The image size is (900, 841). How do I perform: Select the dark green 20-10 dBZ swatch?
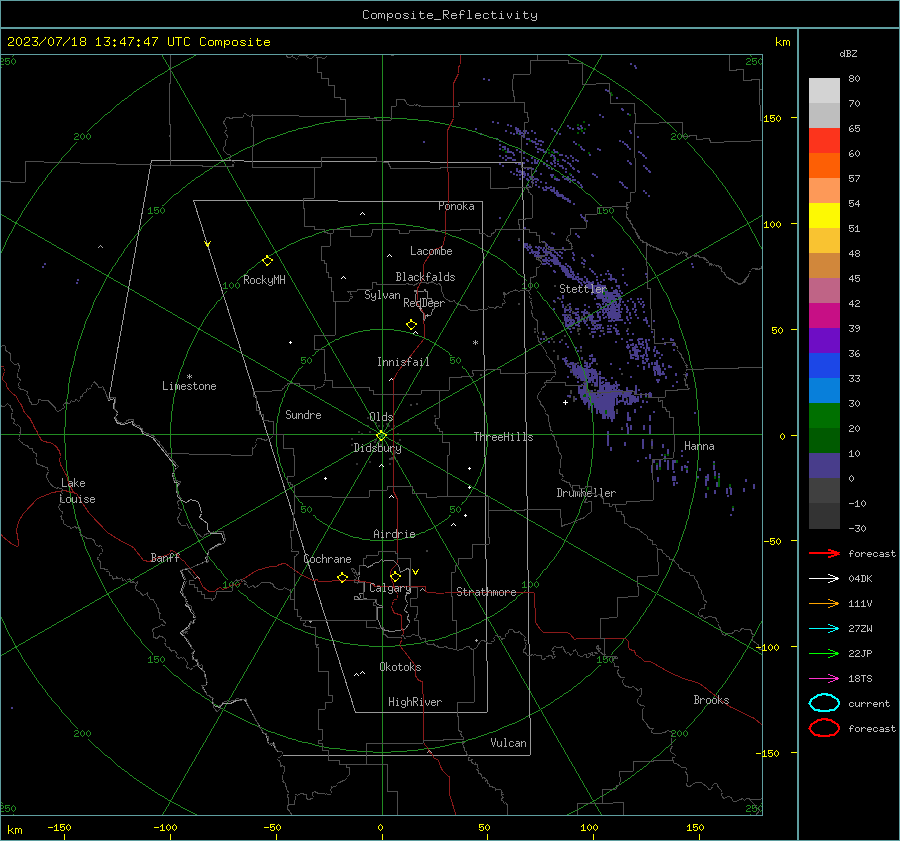tap(824, 441)
